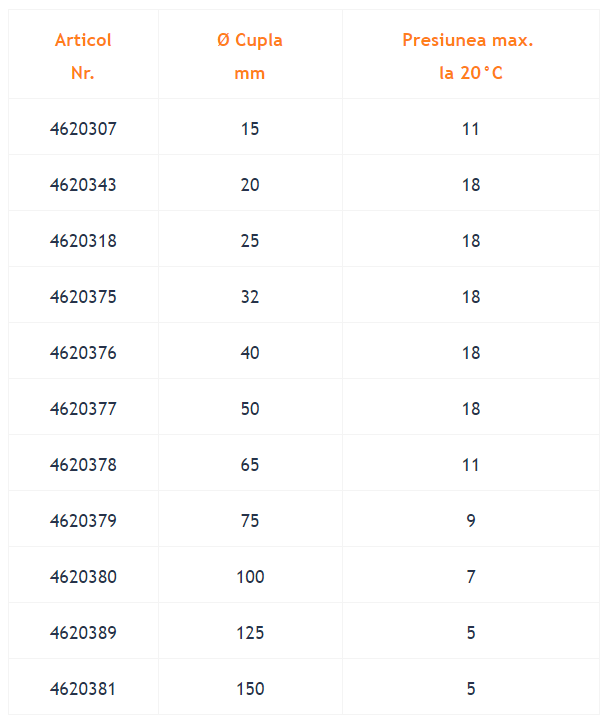Select article number 4620380
The image size is (613, 723).
83,577
